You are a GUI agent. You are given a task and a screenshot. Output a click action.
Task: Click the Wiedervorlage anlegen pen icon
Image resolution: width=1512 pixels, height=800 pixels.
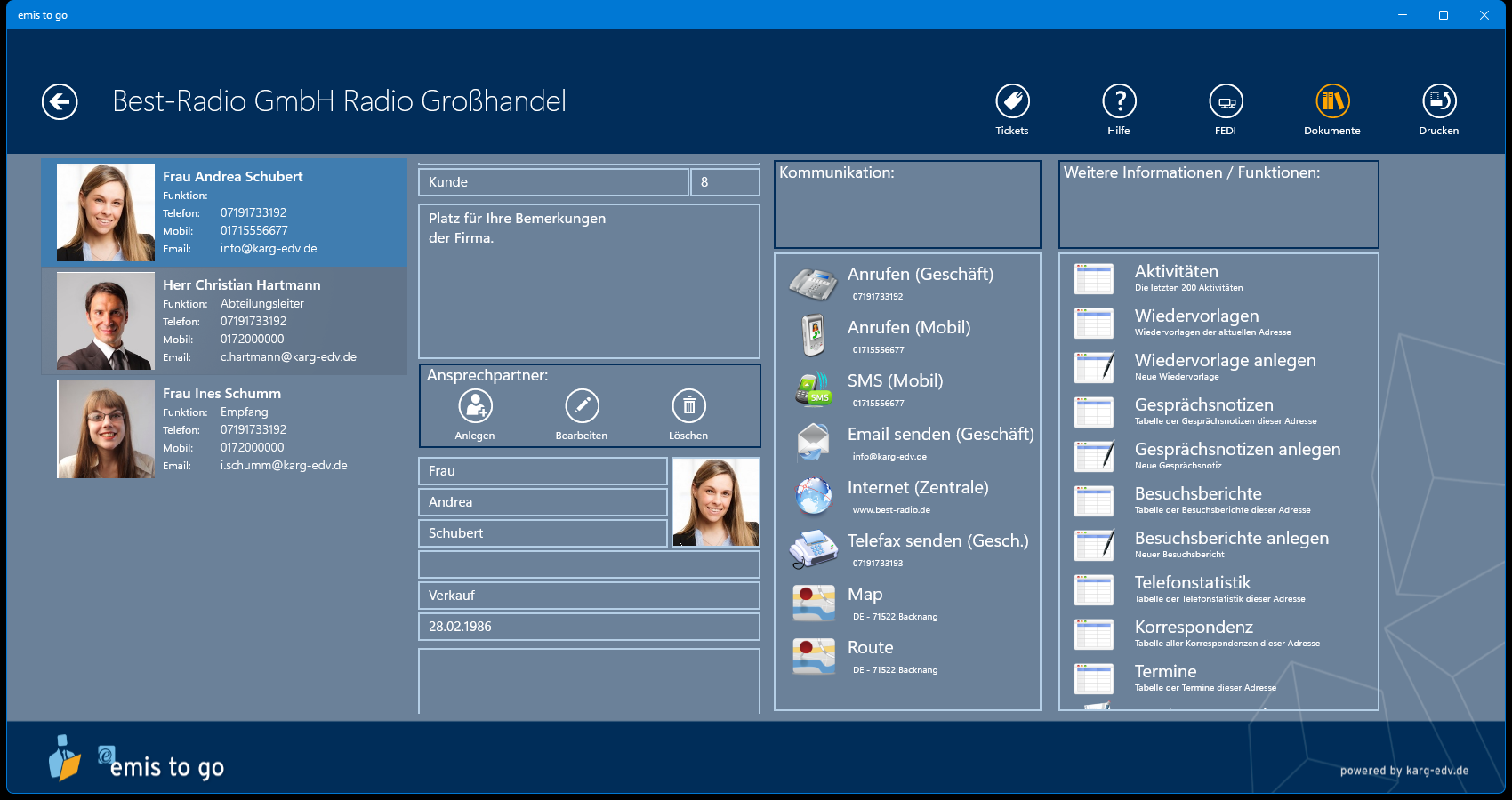click(1094, 368)
